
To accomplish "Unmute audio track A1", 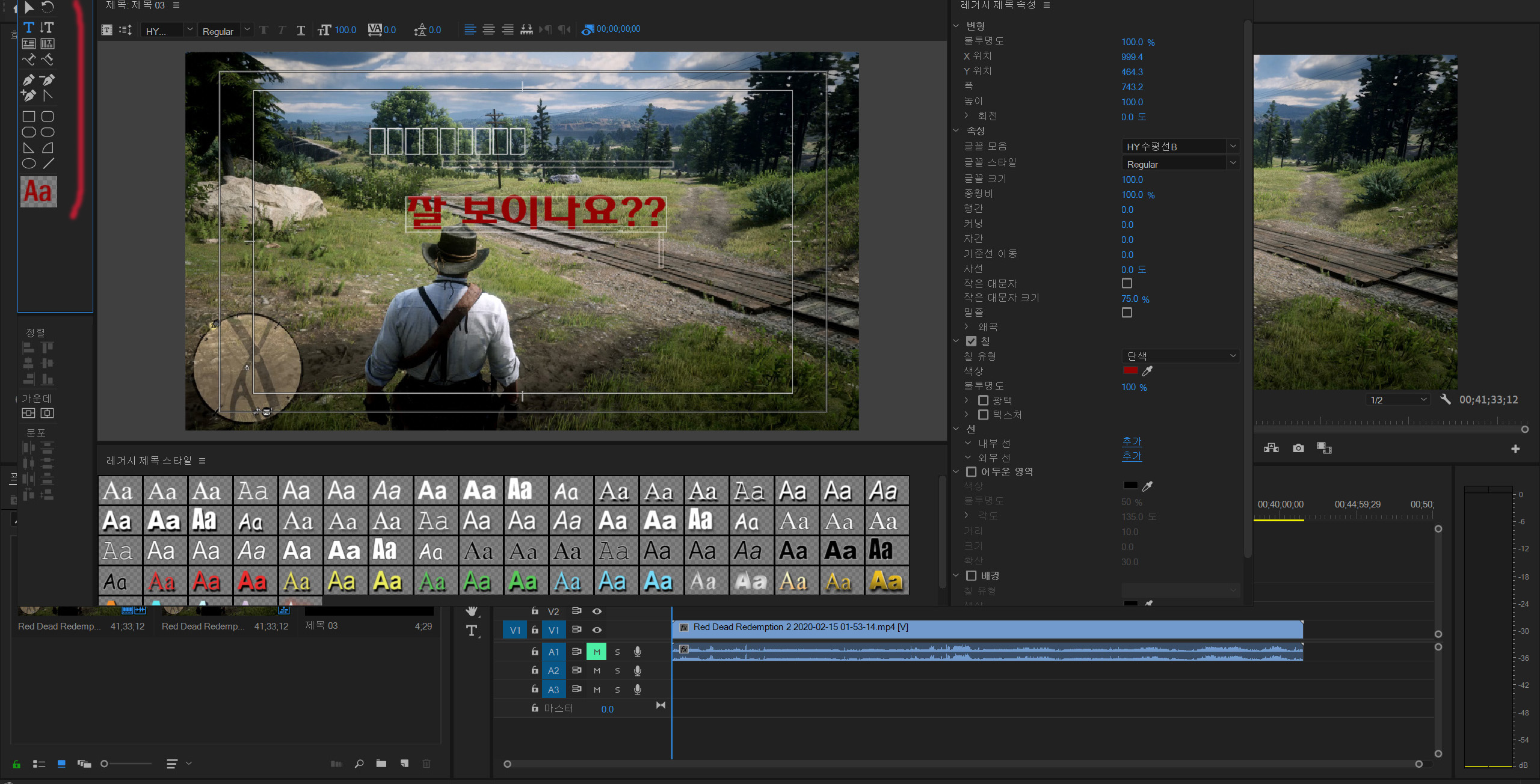I will [x=597, y=652].
